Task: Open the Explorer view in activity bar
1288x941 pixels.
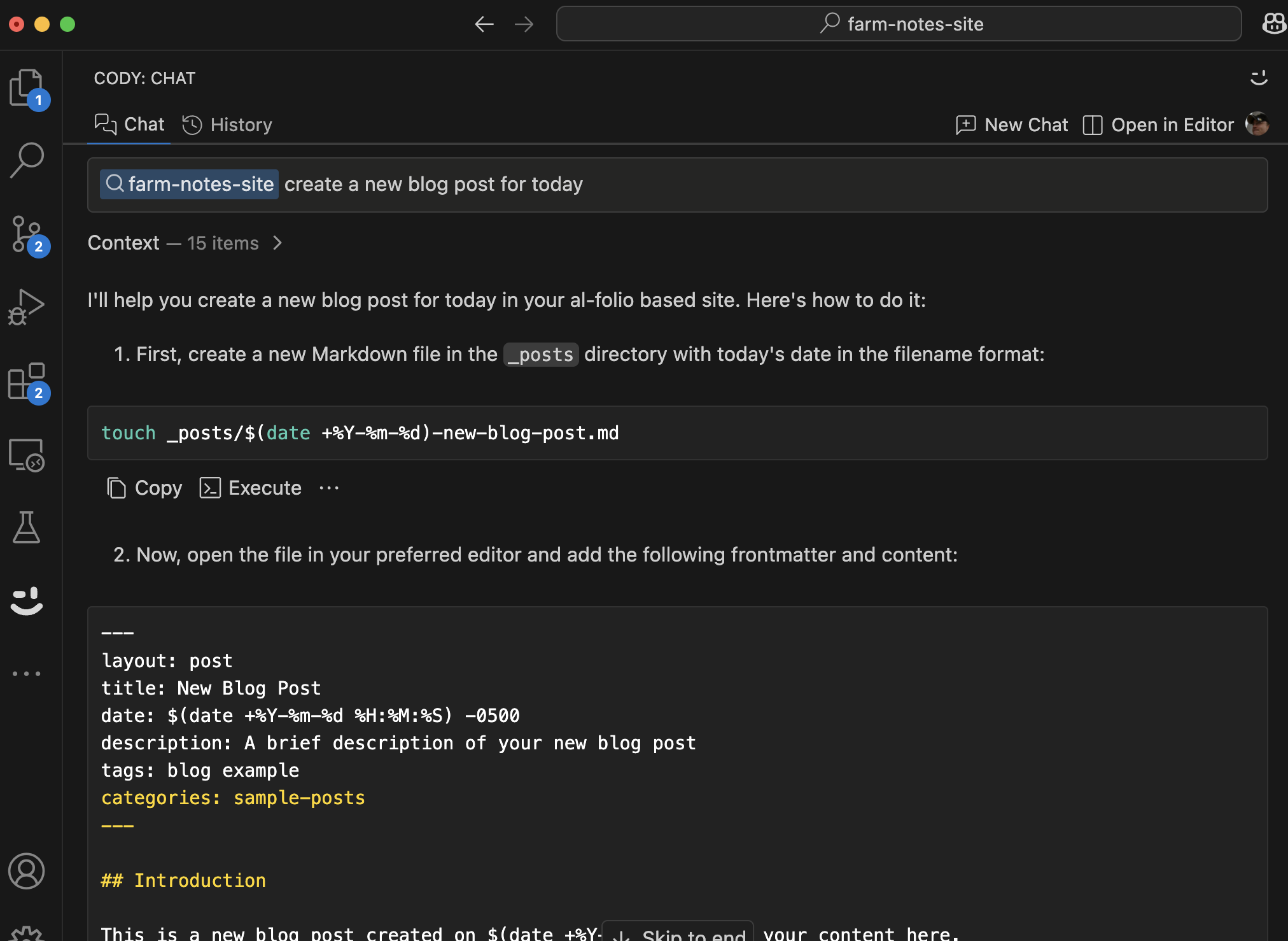Action: point(27,88)
